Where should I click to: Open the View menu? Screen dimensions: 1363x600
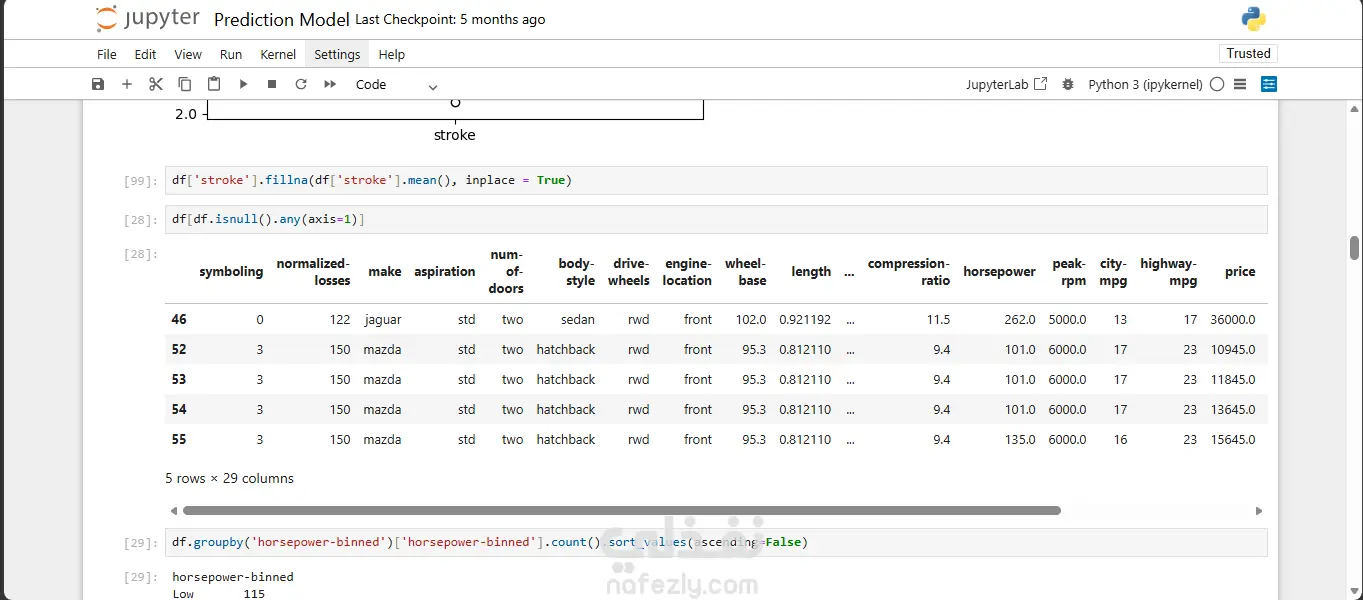[188, 54]
